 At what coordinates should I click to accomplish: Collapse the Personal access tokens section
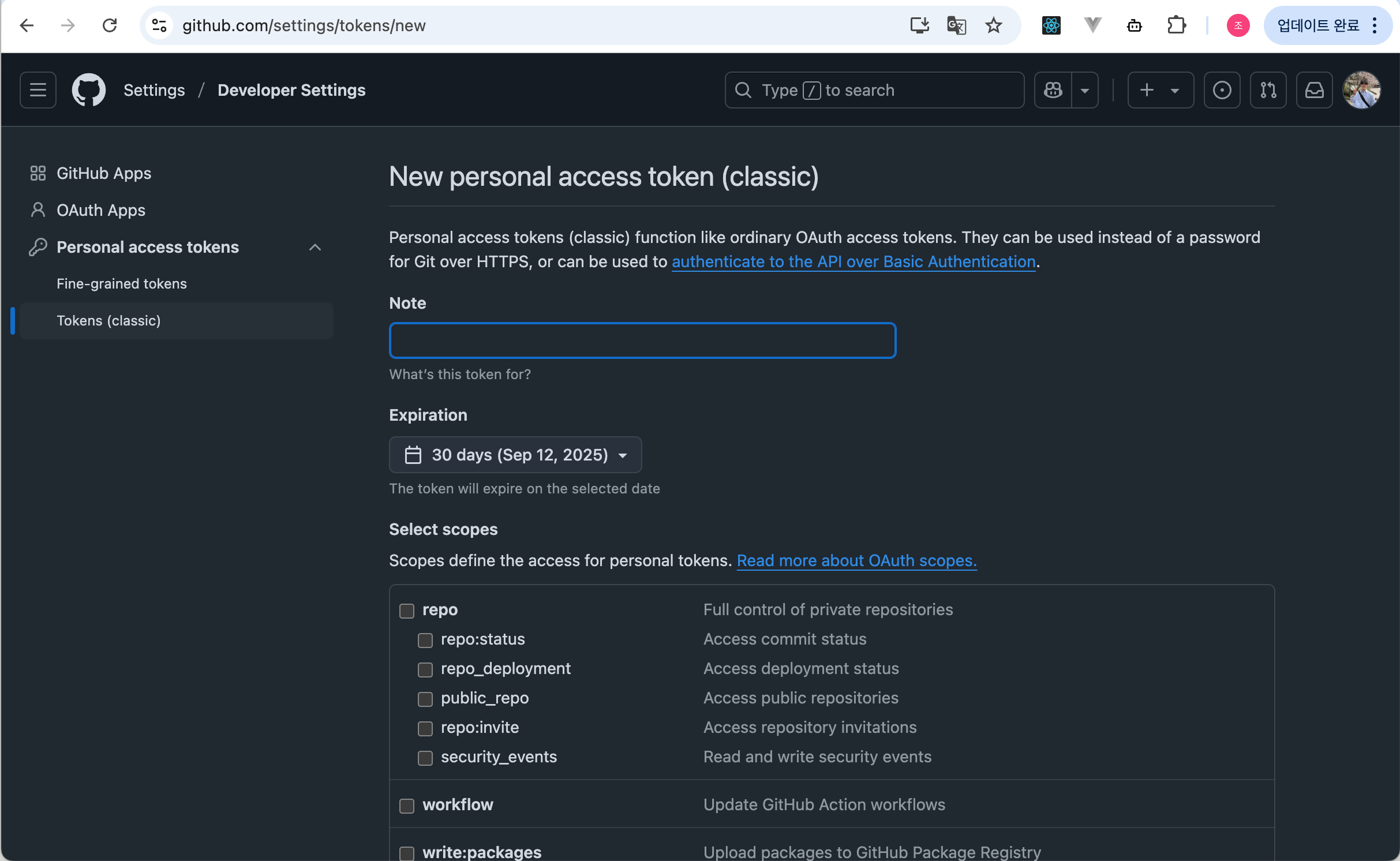[x=315, y=247]
